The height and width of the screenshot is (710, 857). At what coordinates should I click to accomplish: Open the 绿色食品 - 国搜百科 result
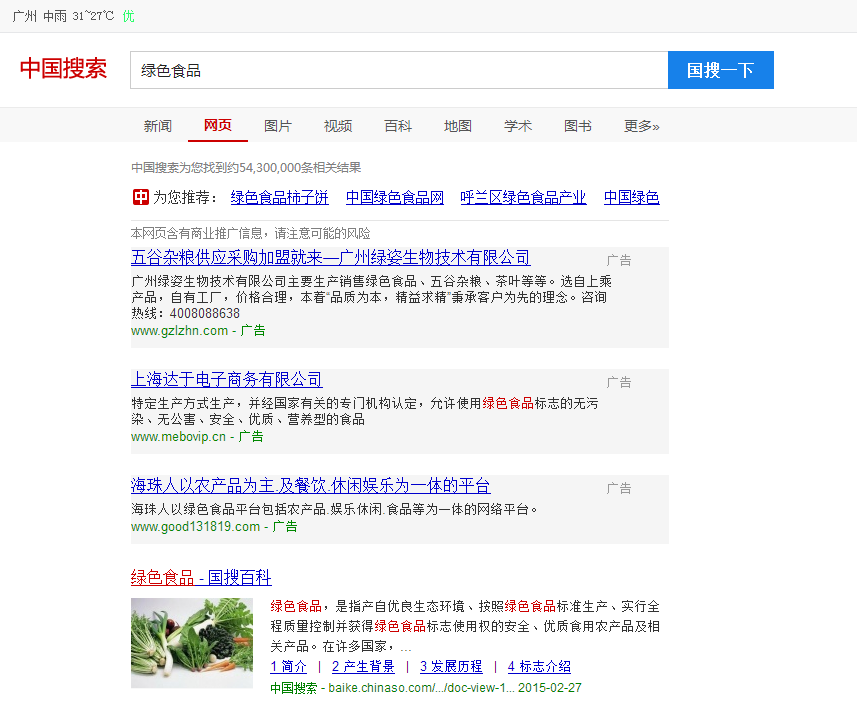point(201,577)
